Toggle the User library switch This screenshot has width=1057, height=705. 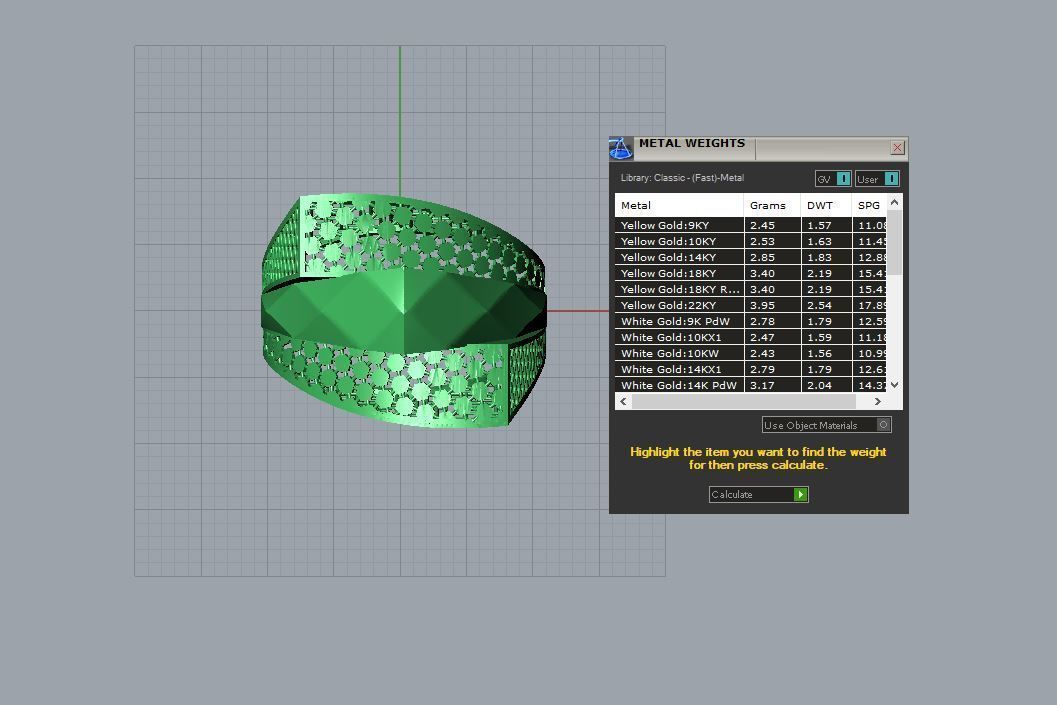(x=877, y=179)
